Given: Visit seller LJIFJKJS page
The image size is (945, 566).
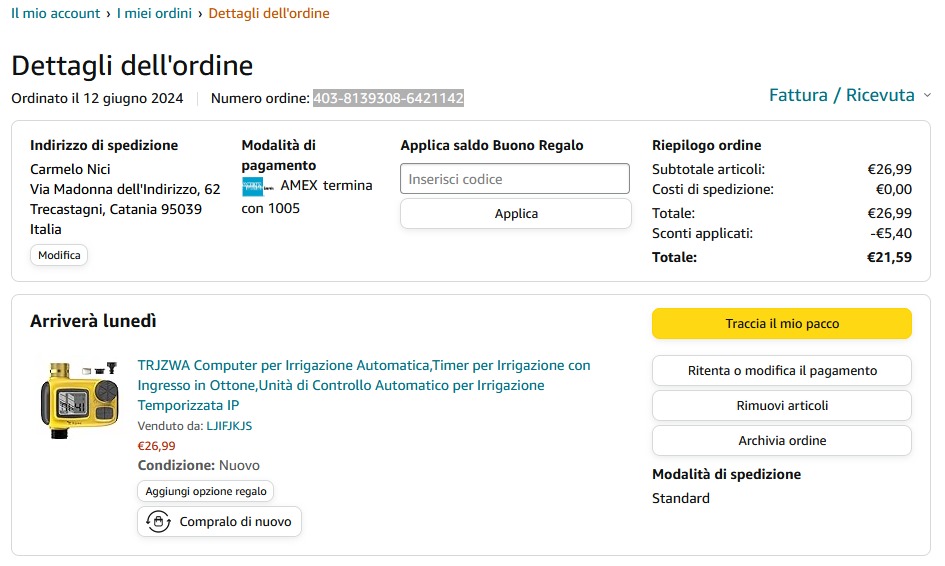Looking at the screenshot, I should click(229, 426).
